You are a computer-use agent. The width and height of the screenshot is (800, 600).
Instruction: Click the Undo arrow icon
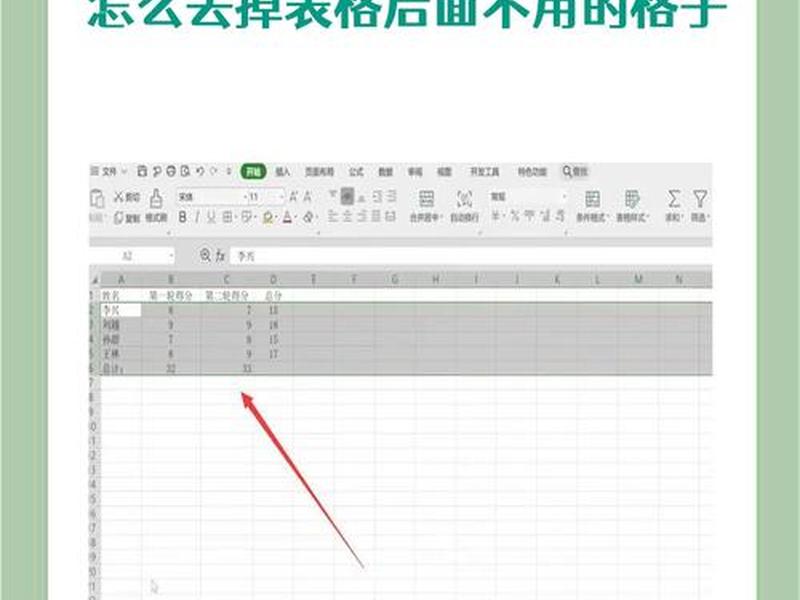(x=200, y=171)
